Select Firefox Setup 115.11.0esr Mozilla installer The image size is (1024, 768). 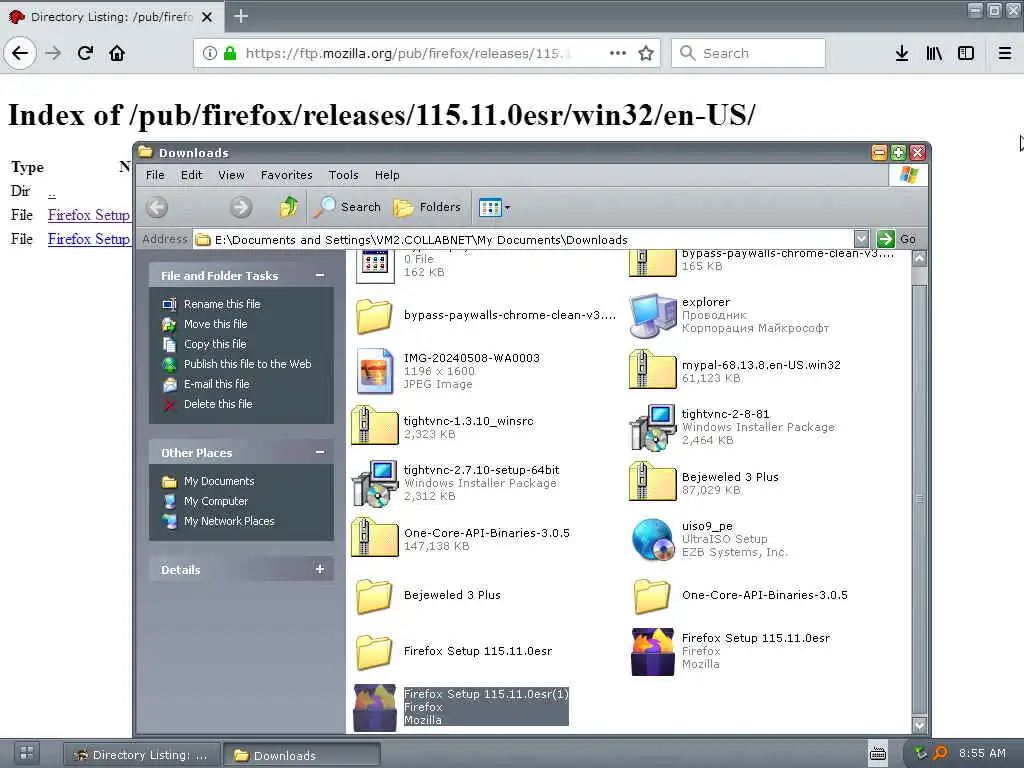click(731, 651)
